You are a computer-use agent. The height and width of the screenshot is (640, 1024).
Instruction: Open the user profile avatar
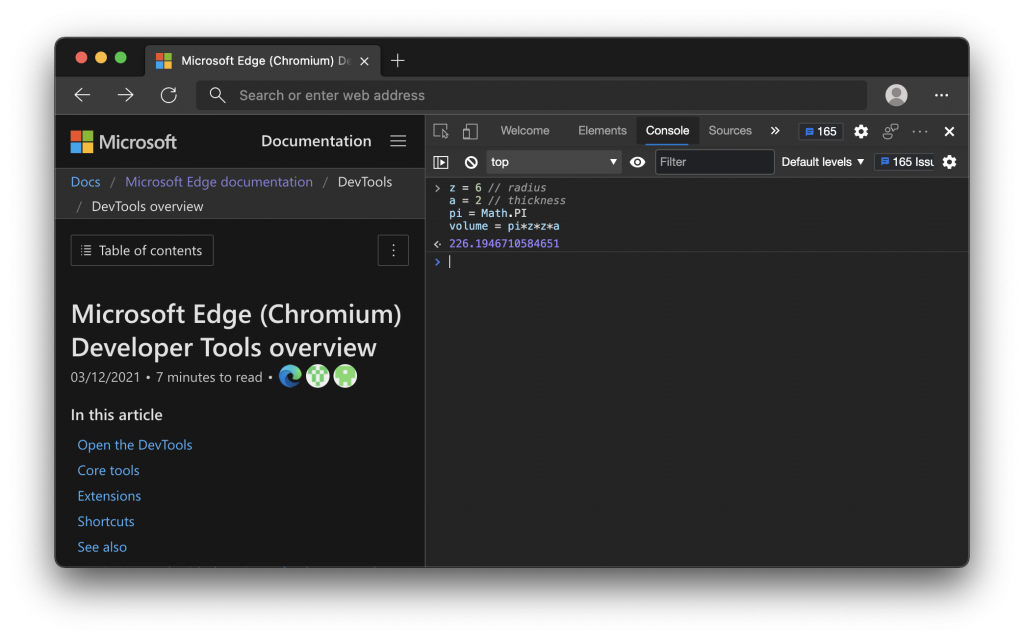click(896, 95)
